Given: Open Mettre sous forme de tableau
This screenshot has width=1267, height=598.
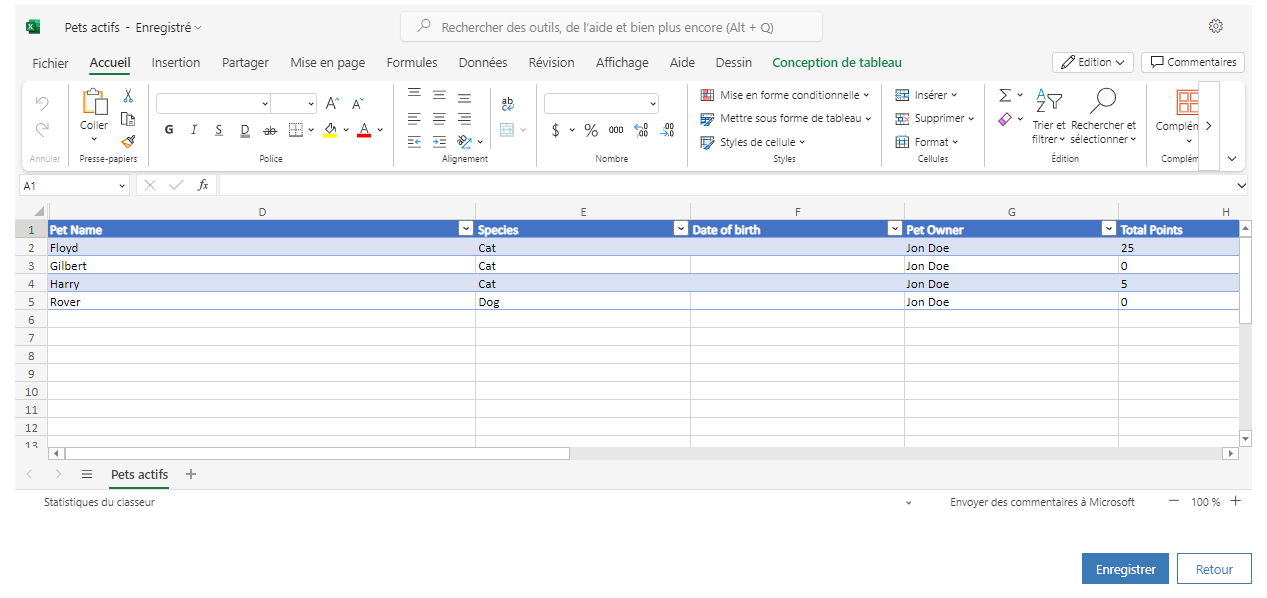Looking at the screenshot, I should (786, 118).
